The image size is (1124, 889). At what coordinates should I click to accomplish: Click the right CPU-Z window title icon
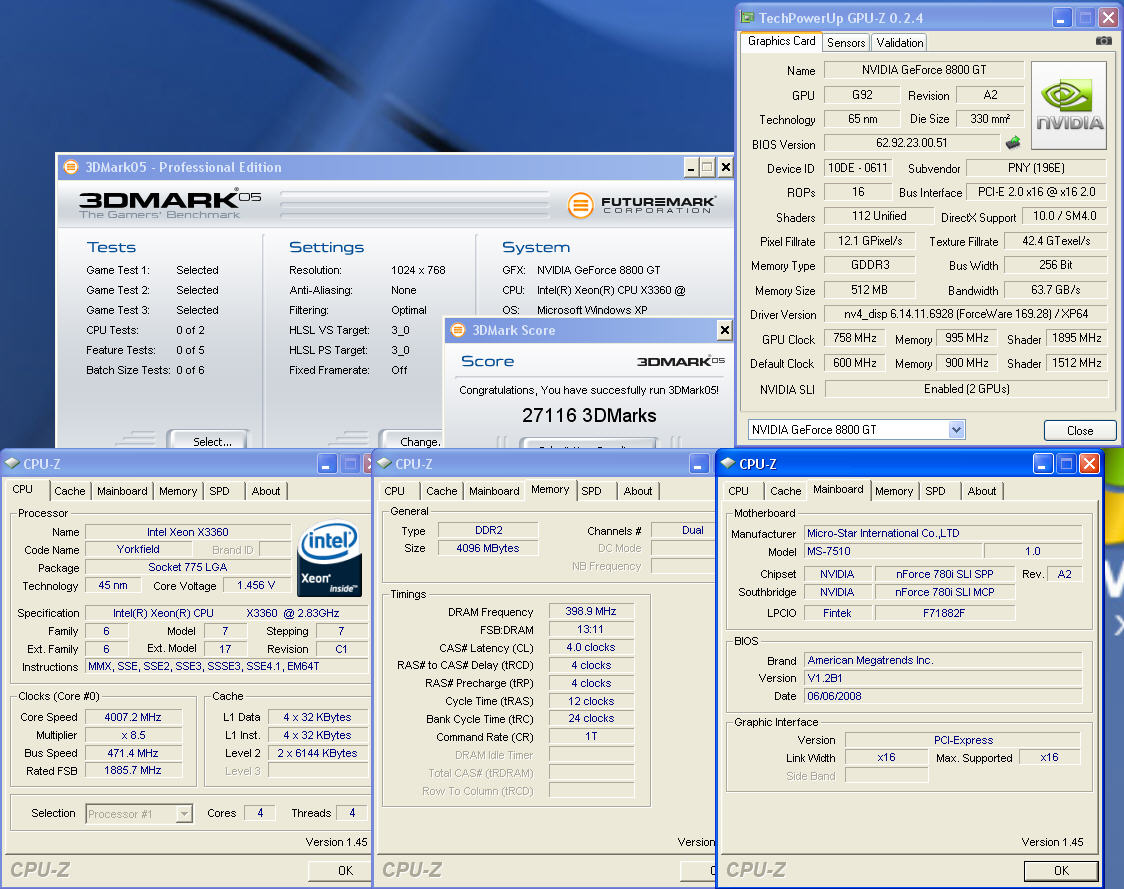[728, 464]
